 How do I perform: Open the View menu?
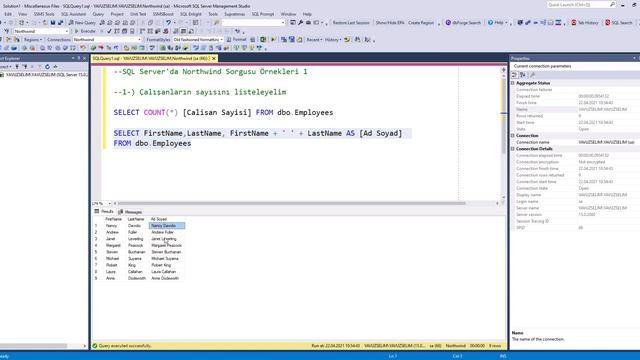[22, 14]
